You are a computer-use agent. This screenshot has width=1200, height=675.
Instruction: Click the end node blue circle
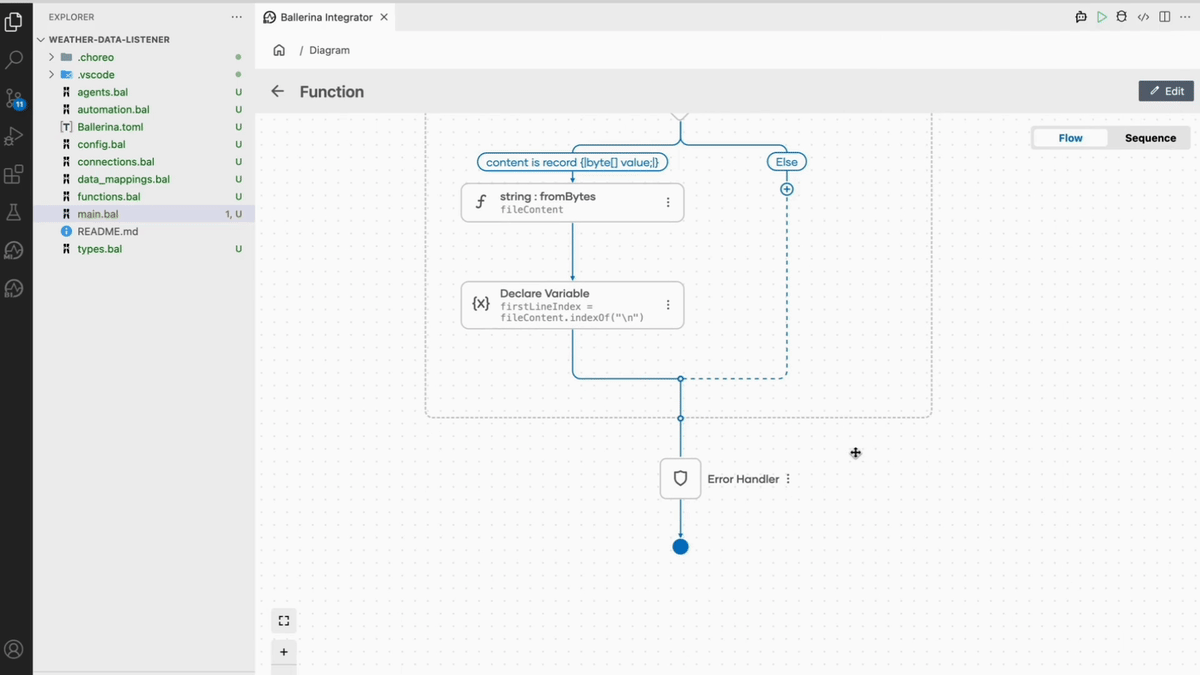click(x=680, y=547)
